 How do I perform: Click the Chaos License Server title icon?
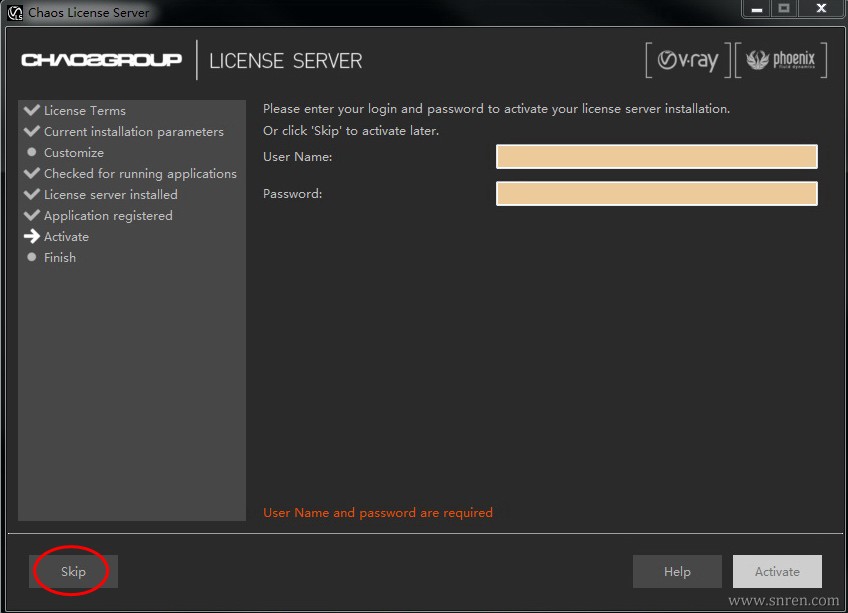(15, 12)
